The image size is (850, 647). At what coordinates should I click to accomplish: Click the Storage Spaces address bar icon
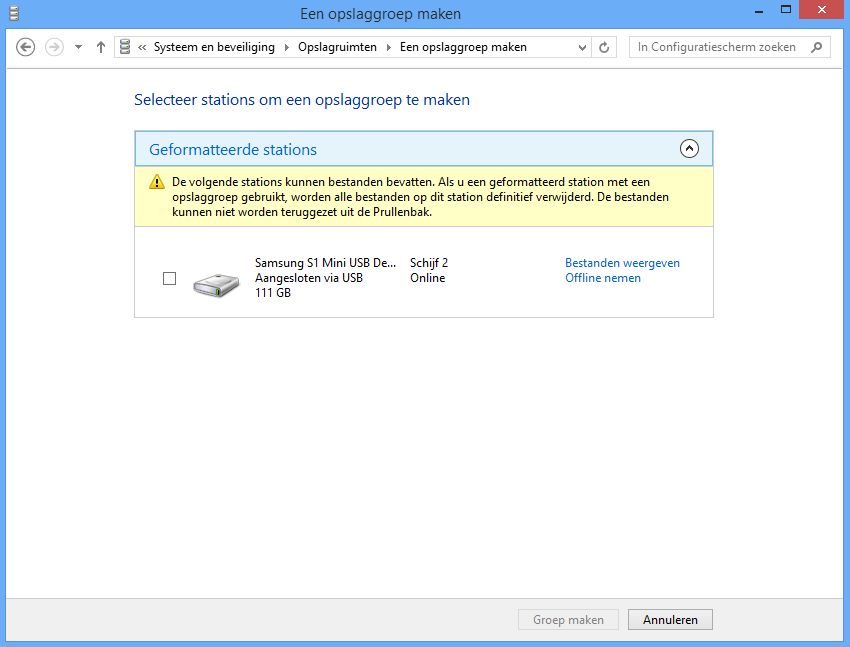tap(125, 47)
